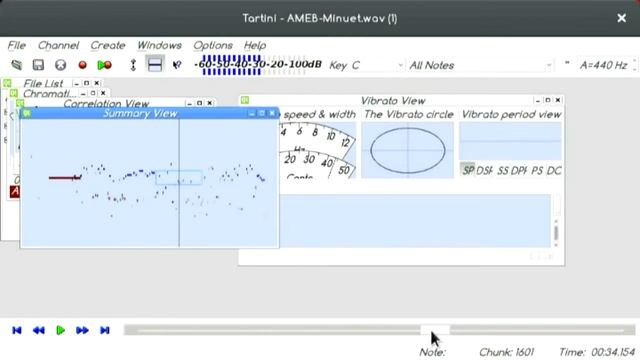Maximize the File List subwindow
This screenshot has width=640, height=360.
(87, 83)
